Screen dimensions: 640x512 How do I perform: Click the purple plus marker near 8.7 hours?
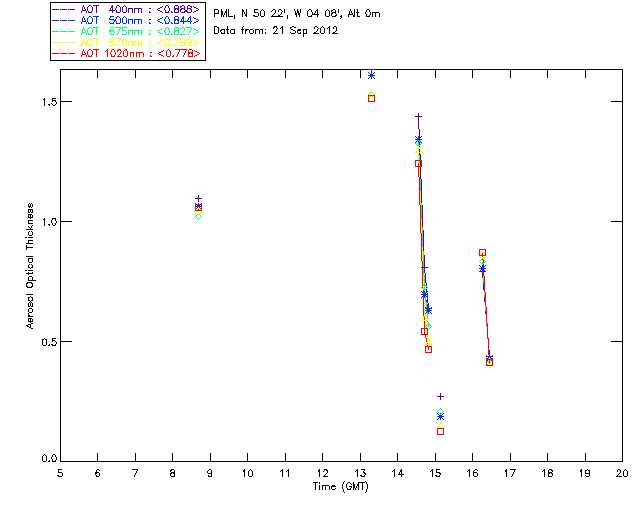[x=198, y=198]
